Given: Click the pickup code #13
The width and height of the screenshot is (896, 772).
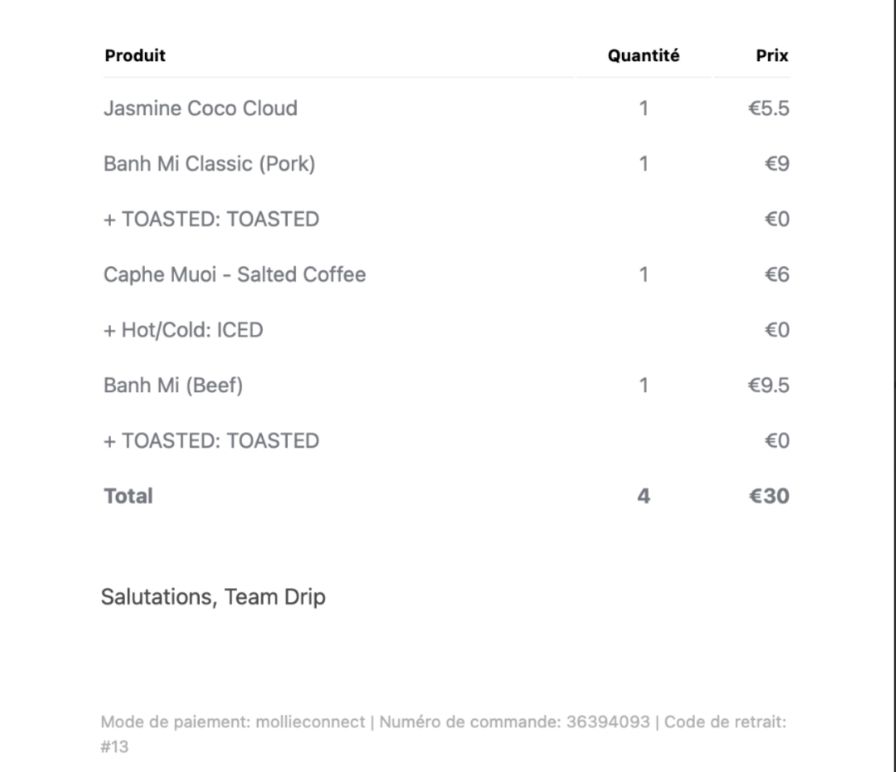Looking at the screenshot, I should 114,747.
